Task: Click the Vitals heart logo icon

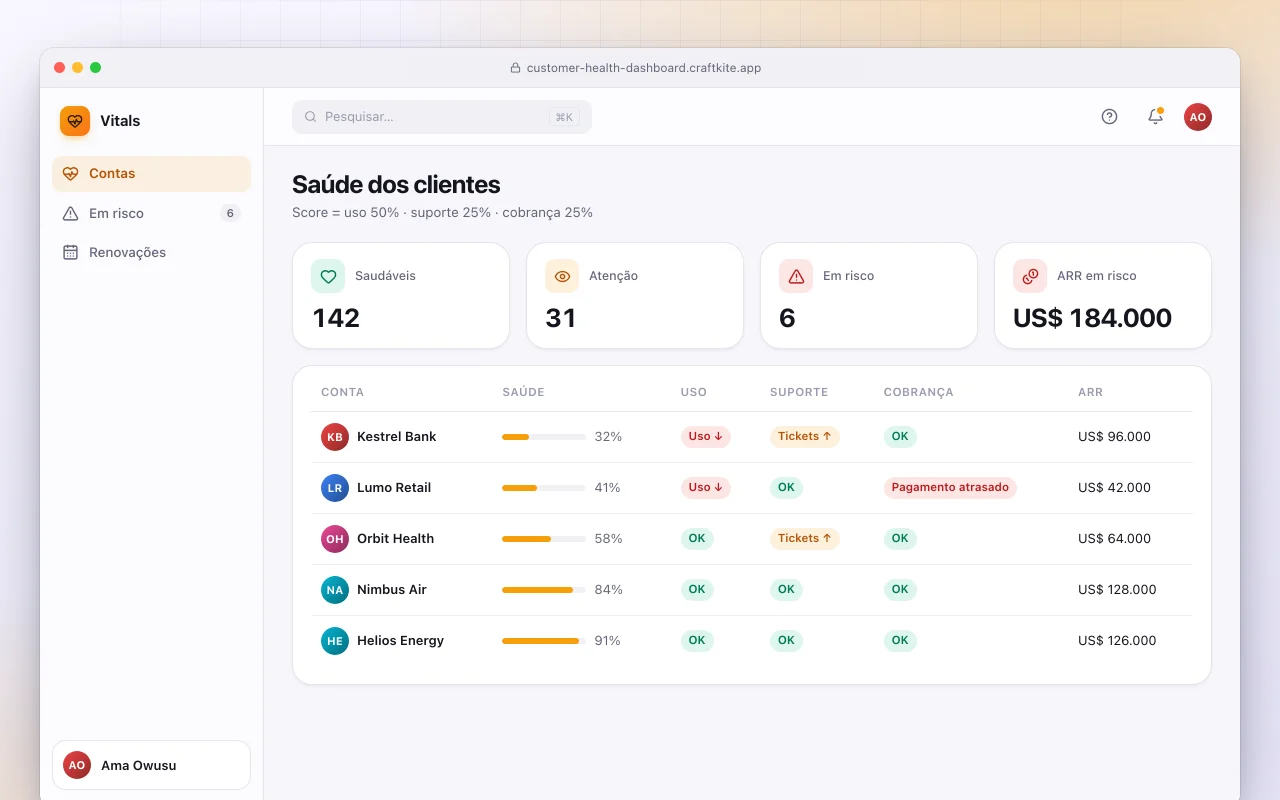Action: (x=75, y=121)
